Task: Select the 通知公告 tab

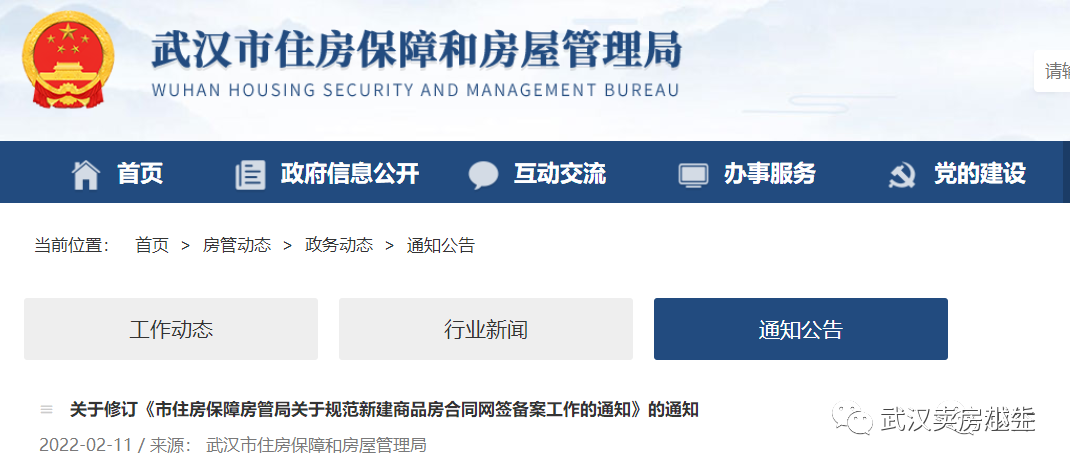Action: (800, 329)
